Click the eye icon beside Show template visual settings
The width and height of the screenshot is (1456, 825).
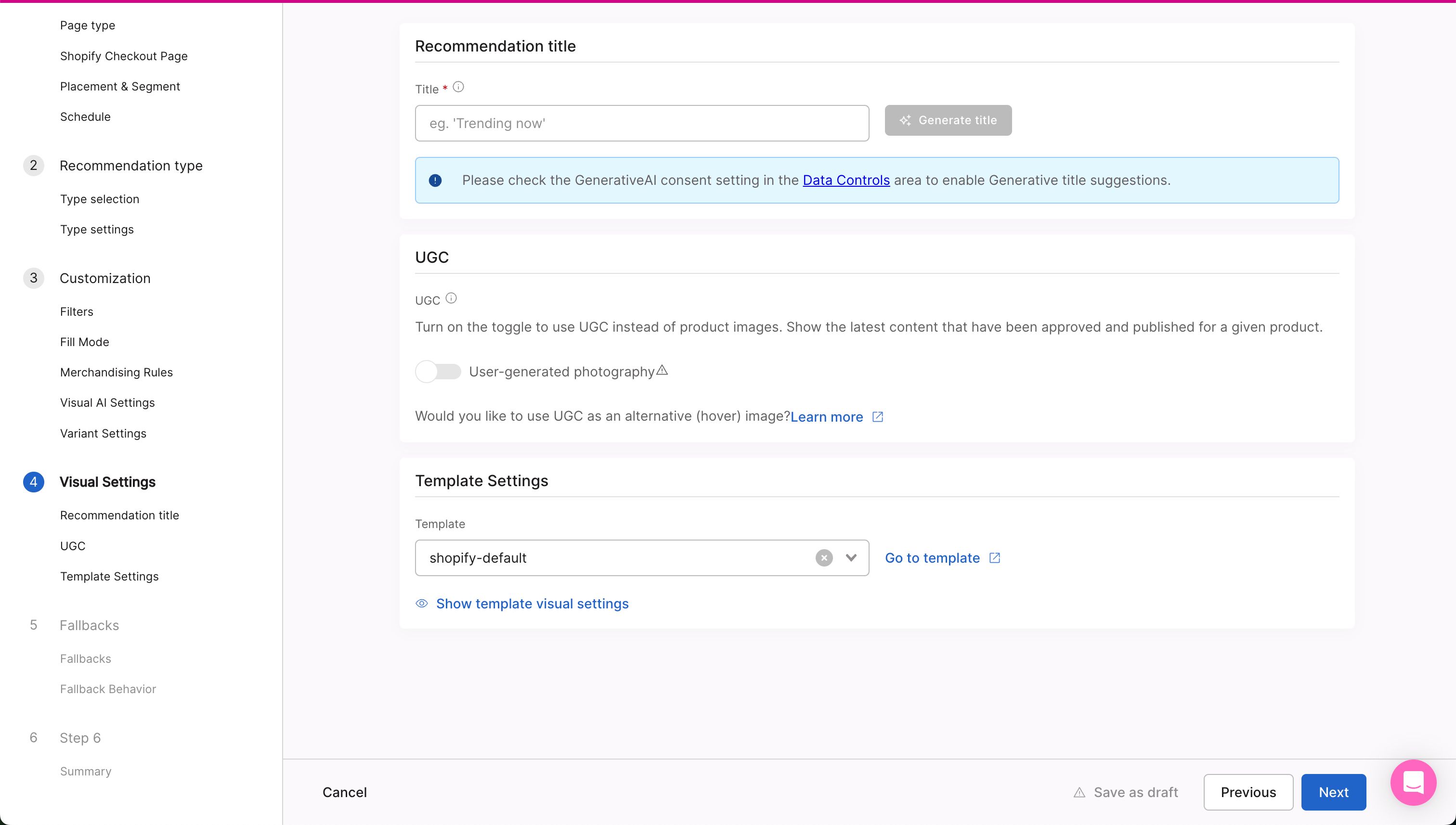coord(422,604)
